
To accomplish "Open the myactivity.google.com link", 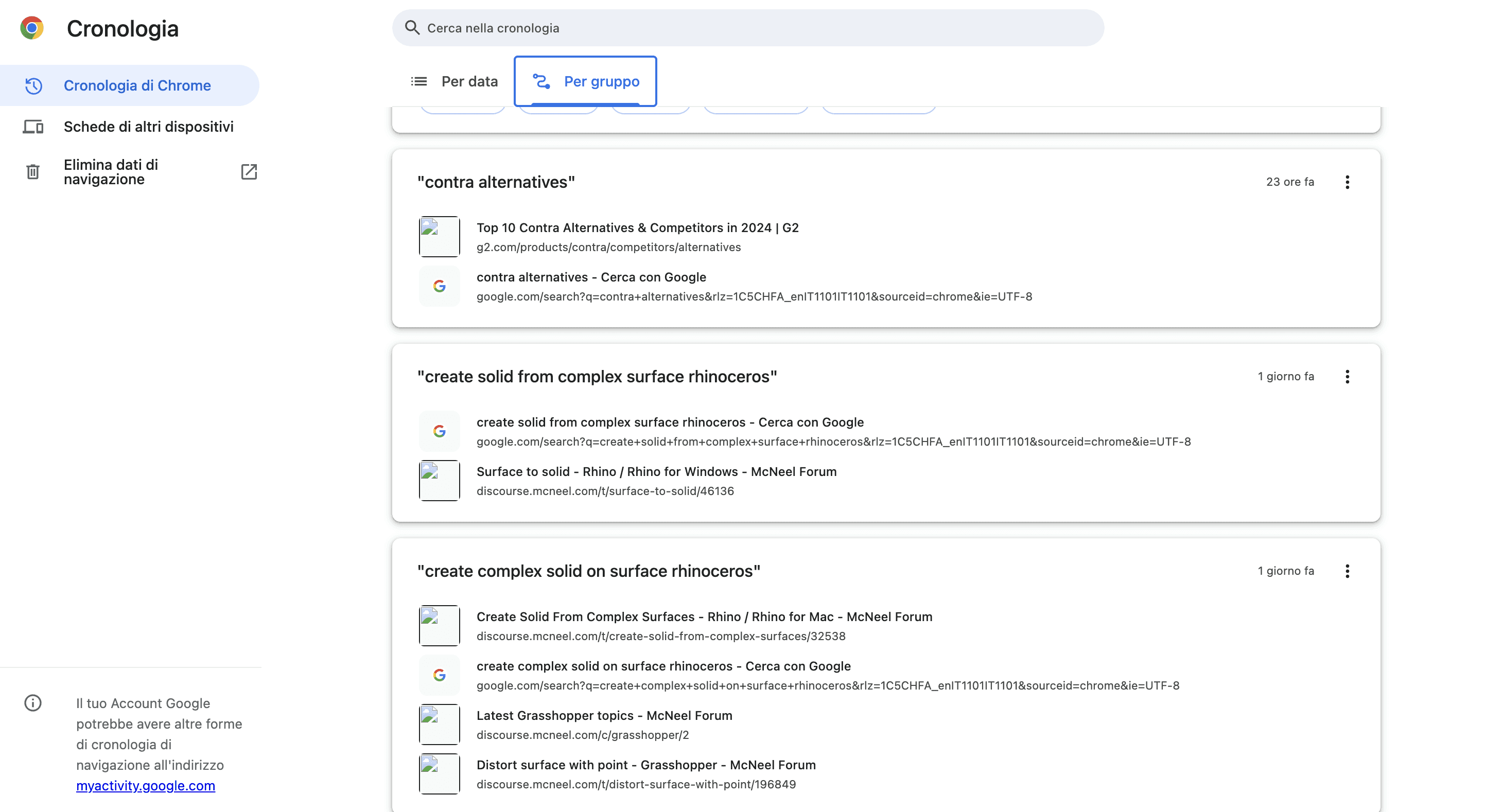I will pyautogui.click(x=145, y=786).
